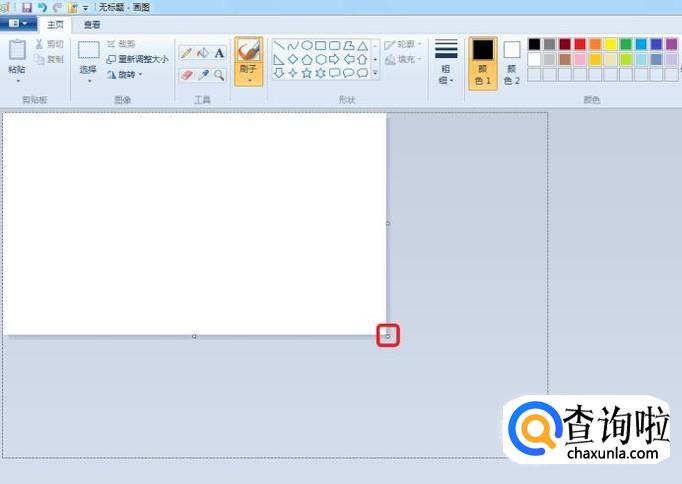Select the Pencil tool
The height and width of the screenshot is (484, 682).
click(x=187, y=53)
